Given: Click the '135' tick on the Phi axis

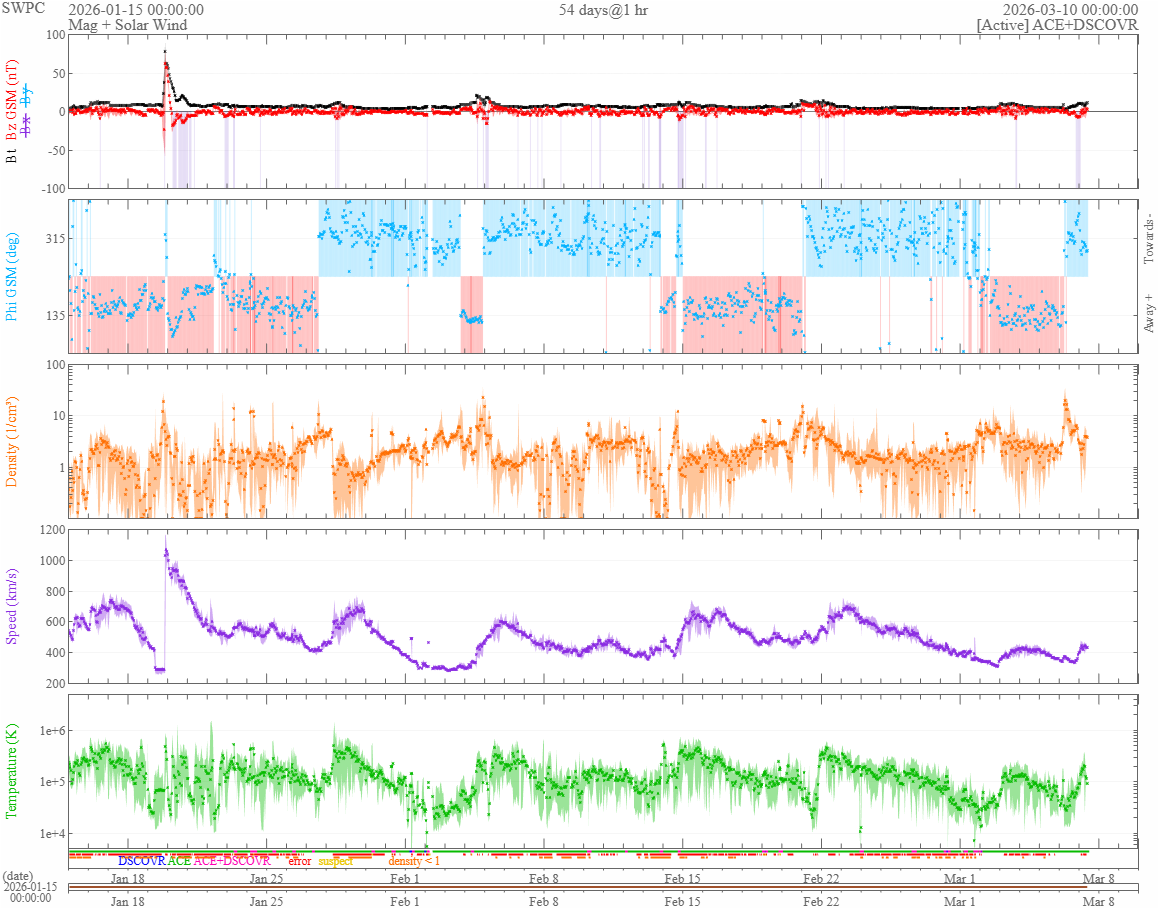Looking at the screenshot, I should tap(55, 315).
